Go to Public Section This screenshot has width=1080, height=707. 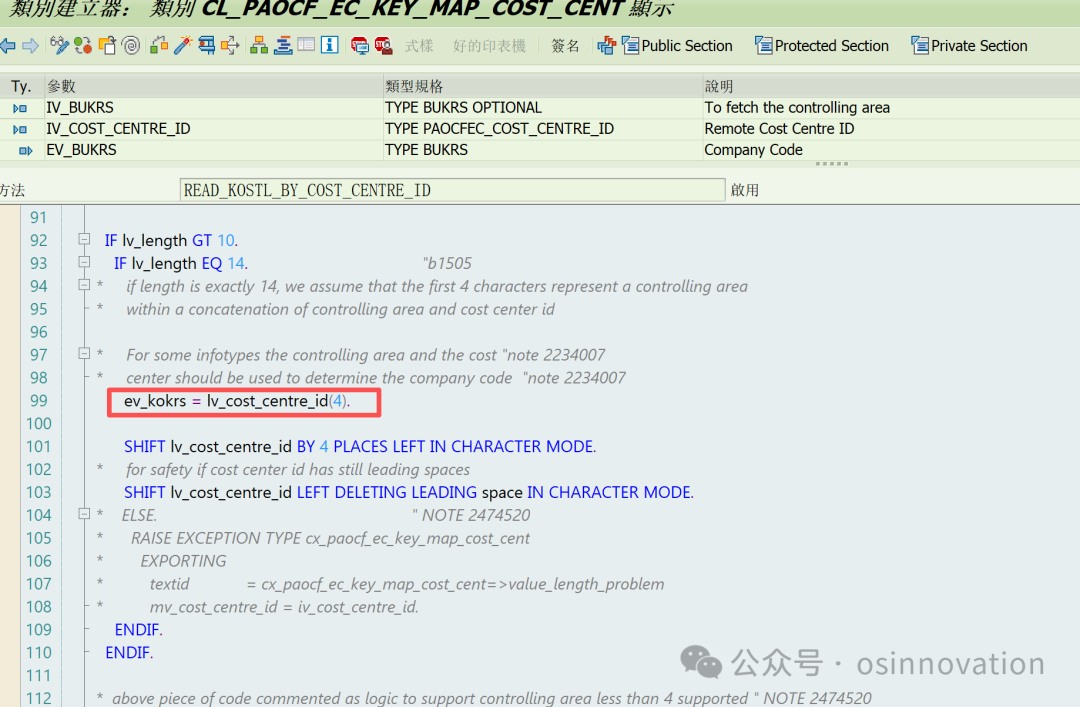(678, 45)
